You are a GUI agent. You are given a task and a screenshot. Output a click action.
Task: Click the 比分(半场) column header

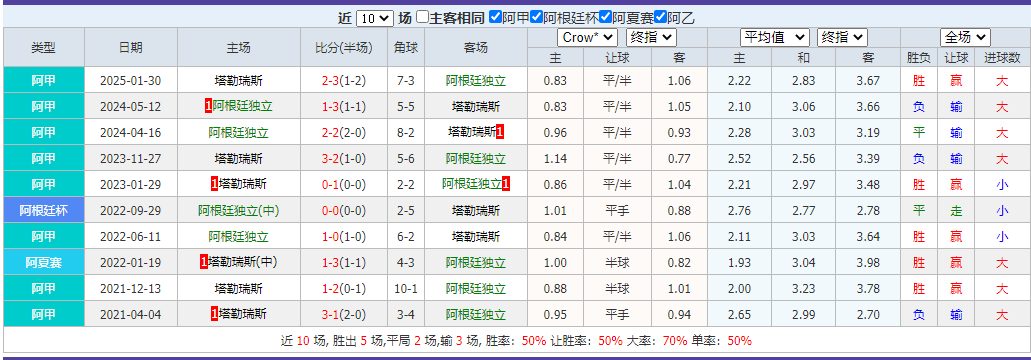(344, 47)
